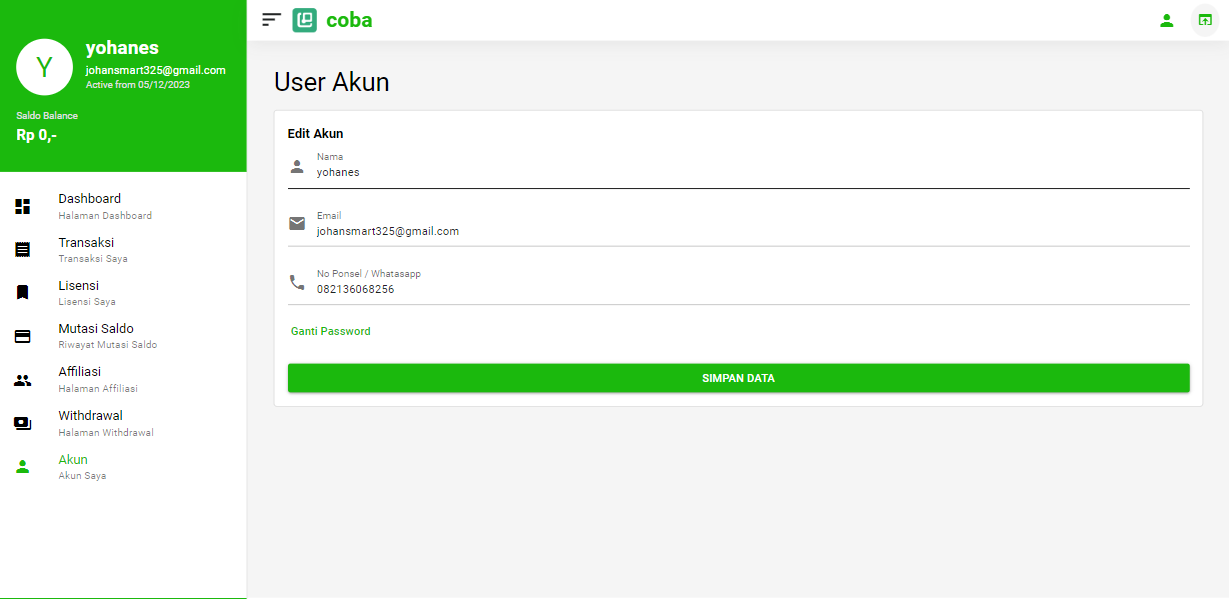Click the Affiliasi people icon

click(23, 380)
